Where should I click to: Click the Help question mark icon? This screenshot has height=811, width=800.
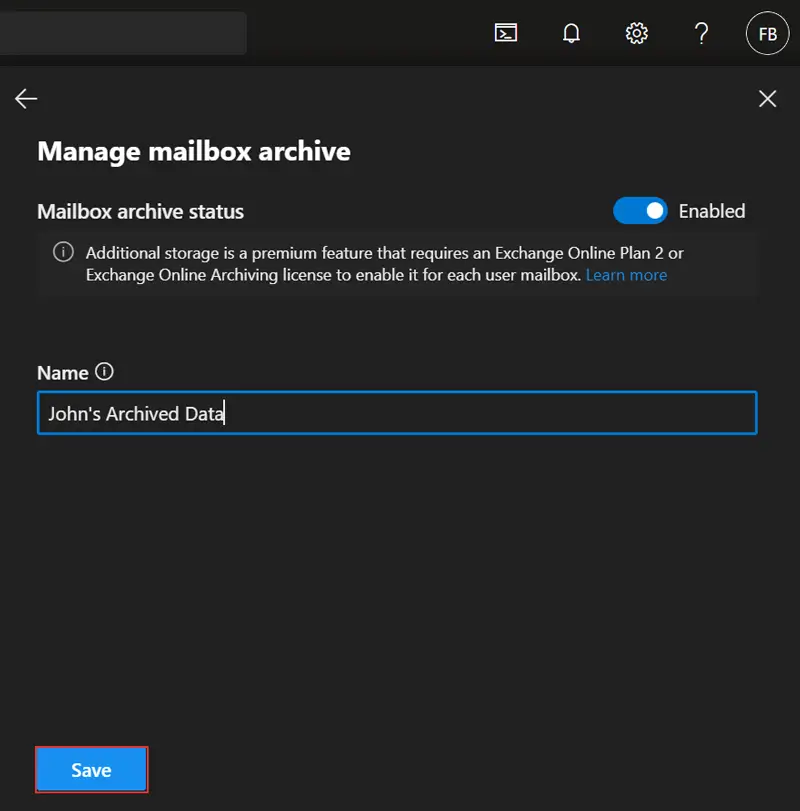701,33
